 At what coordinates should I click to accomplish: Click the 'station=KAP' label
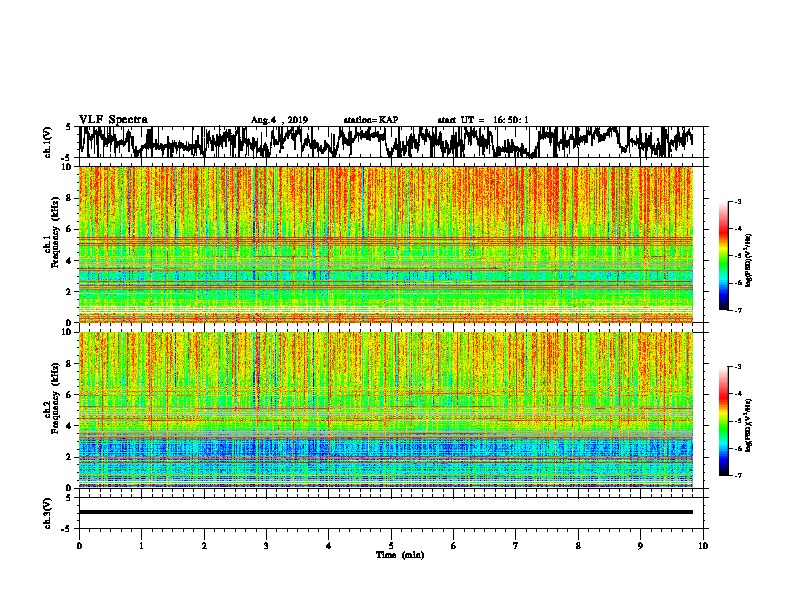pyautogui.click(x=371, y=120)
